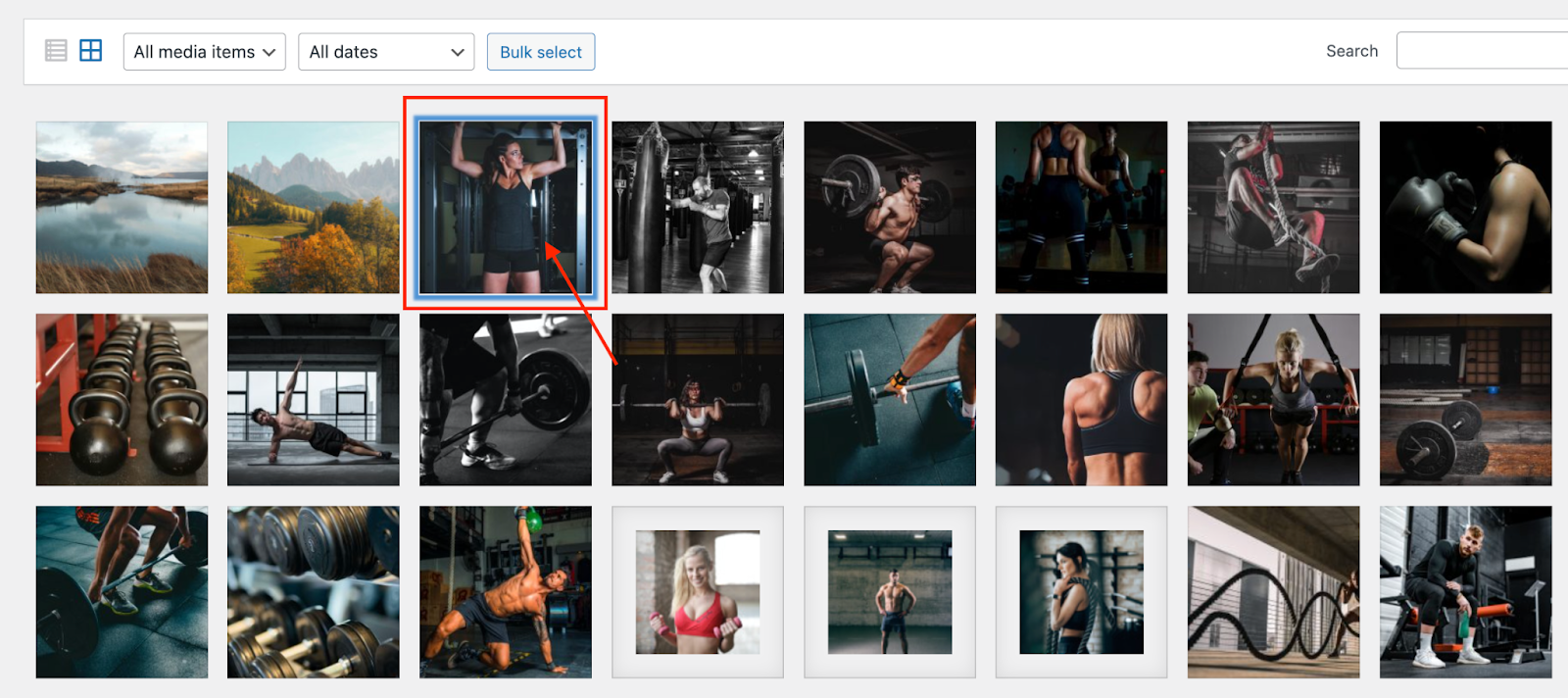Open the man doing side plank thumbnail

pyautogui.click(x=314, y=400)
